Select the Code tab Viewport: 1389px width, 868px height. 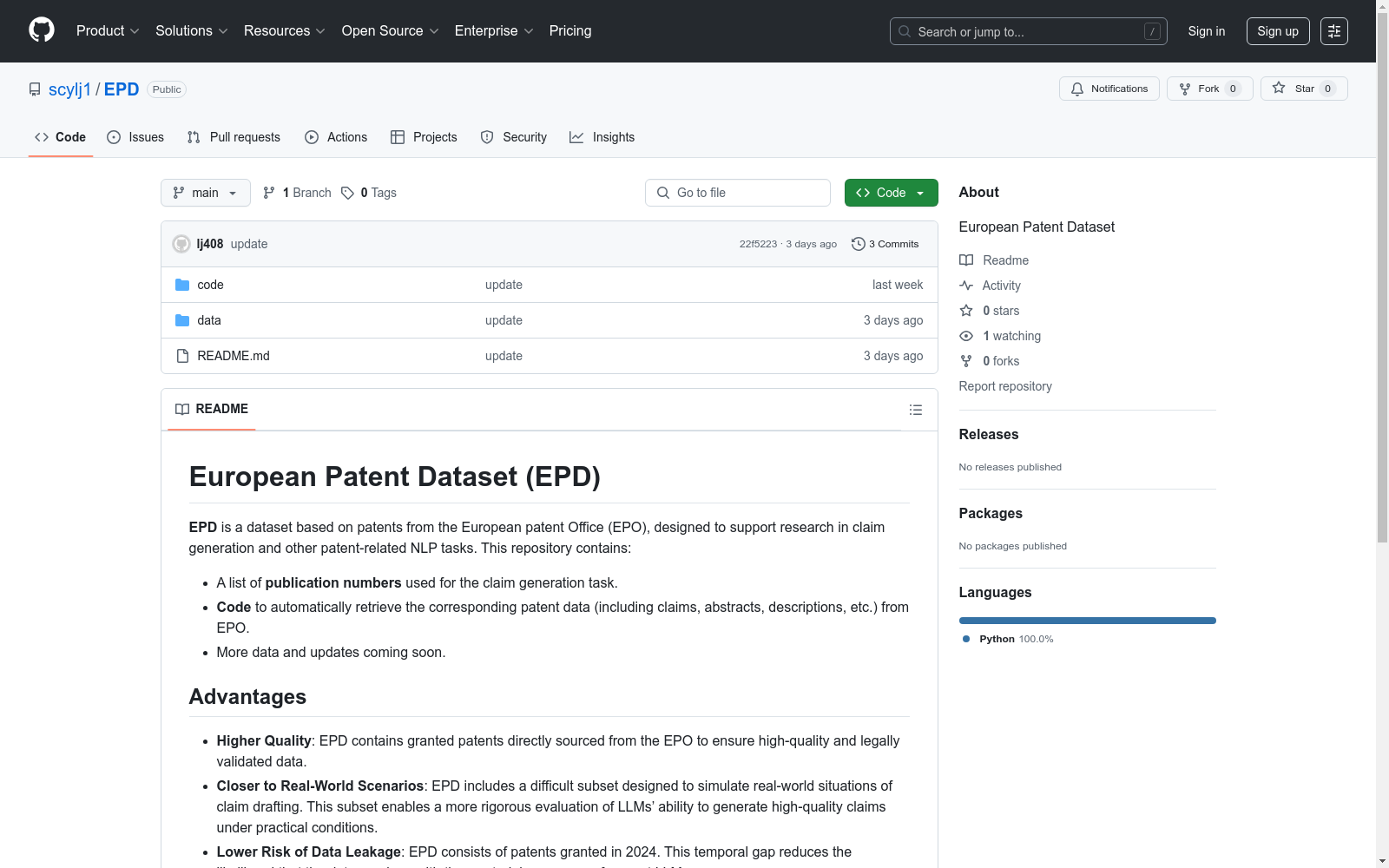pyautogui.click(x=61, y=137)
